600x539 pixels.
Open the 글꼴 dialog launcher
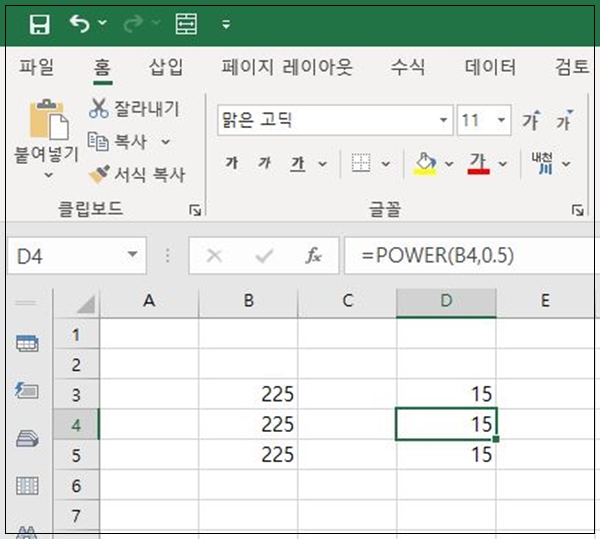tap(577, 210)
